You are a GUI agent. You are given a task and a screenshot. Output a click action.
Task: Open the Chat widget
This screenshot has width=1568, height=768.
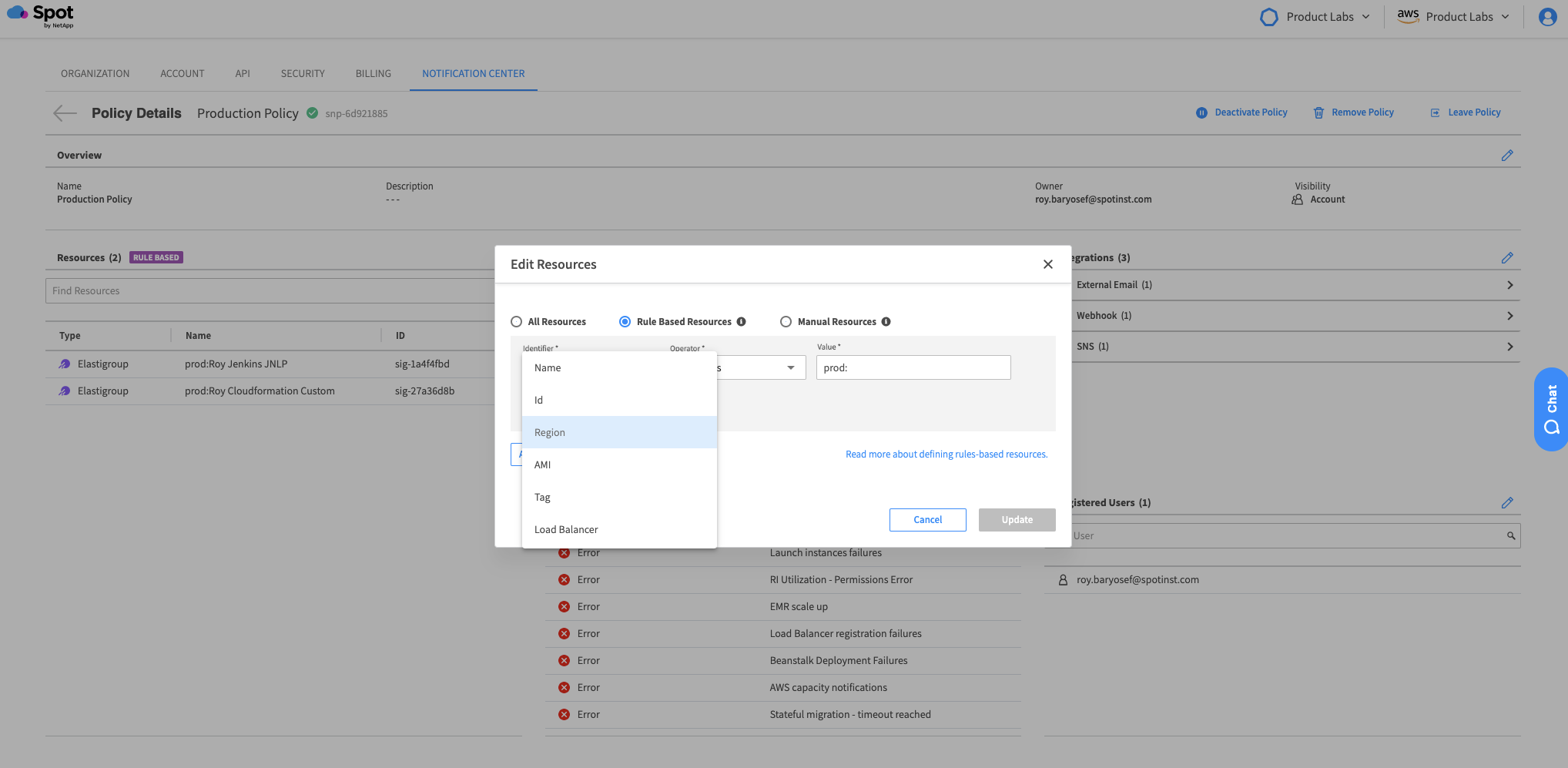coord(1551,409)
